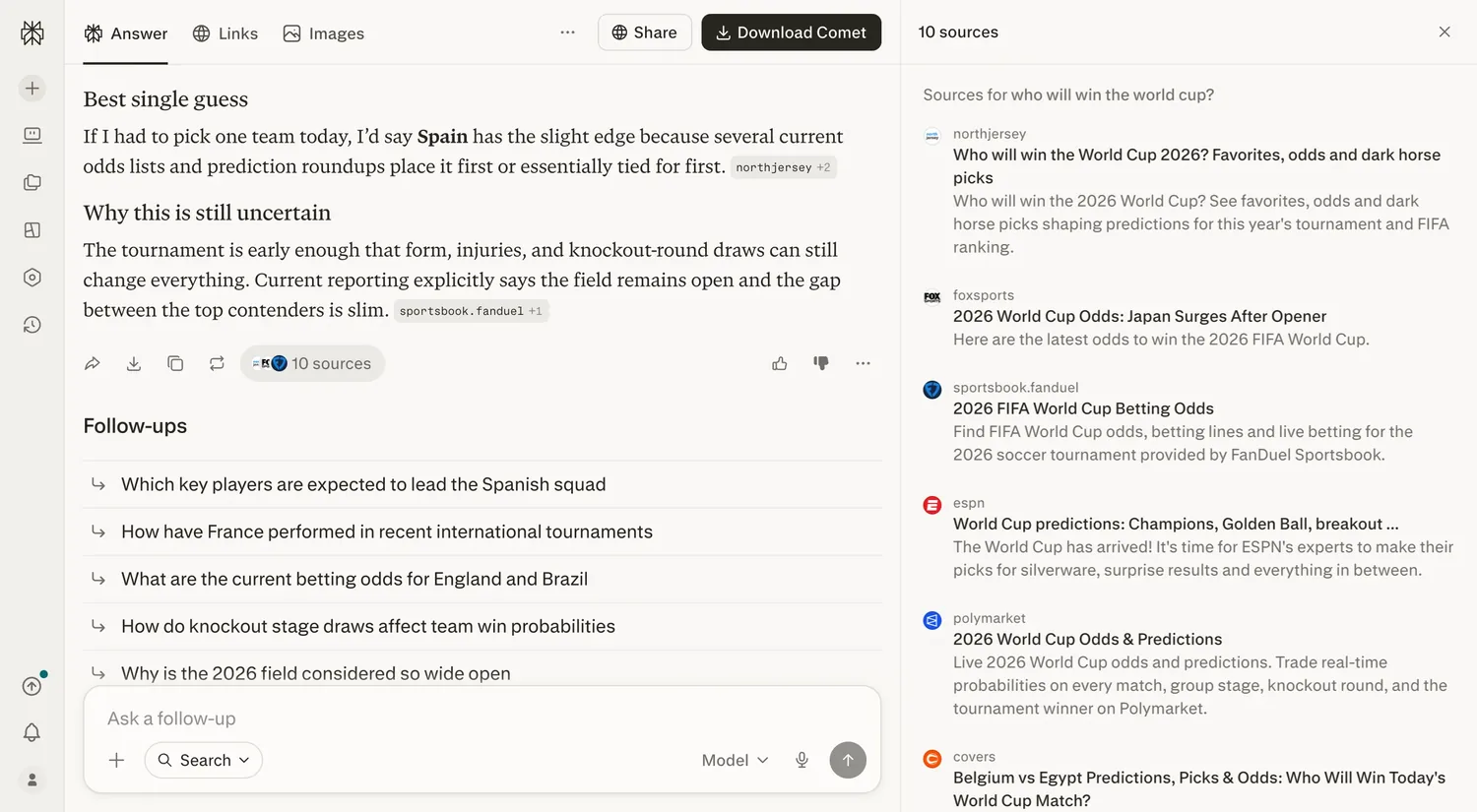Click the sportsbook.fanduel +1 citation chip
Viewport: 1477px width, 812px height.
[x=471, y=311]
